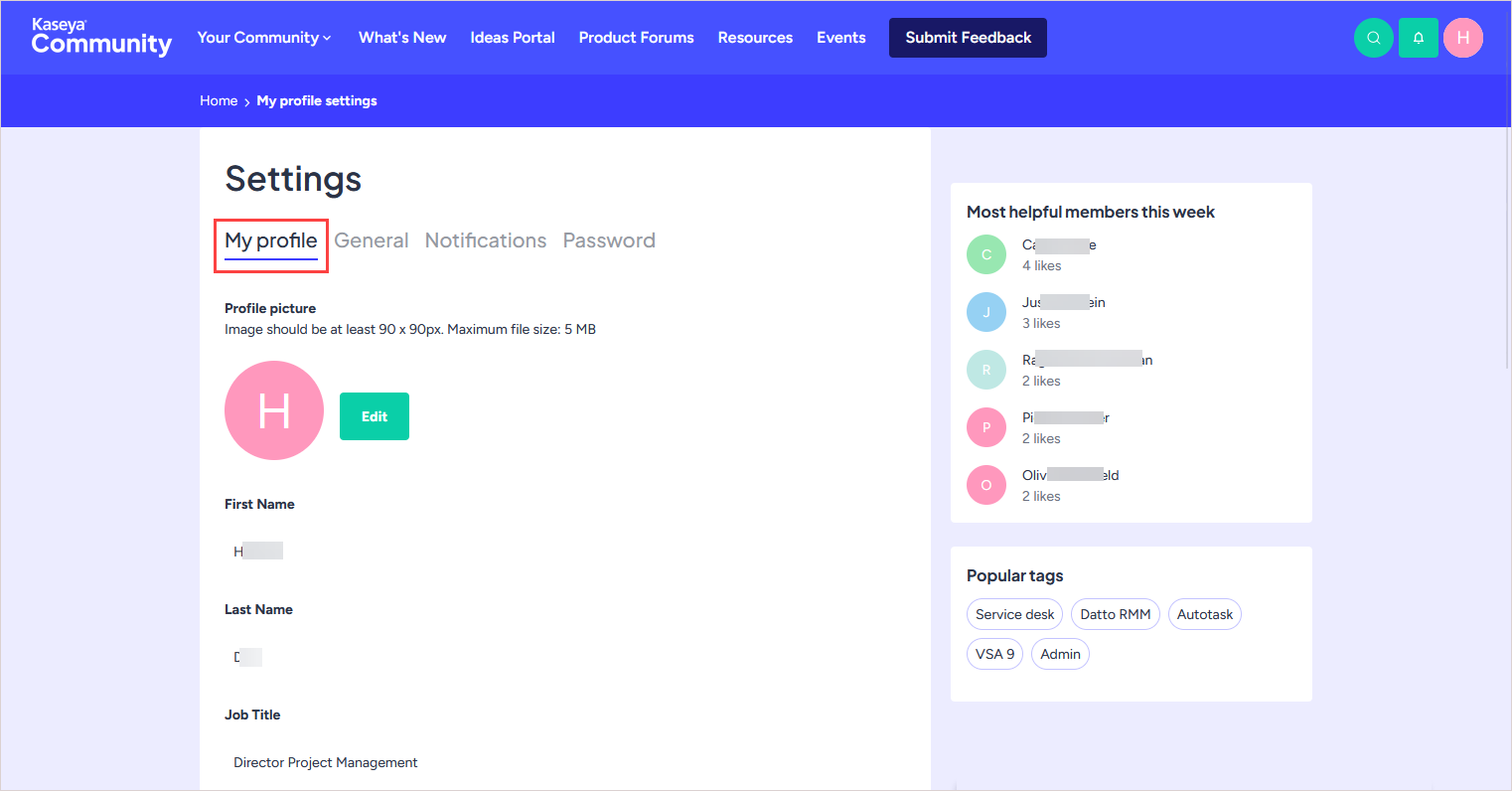This screenshot has height=791, width=1512.
Task: Select the Datto RMM tag
Action: pyautogui.click(x=1115, y=614)
